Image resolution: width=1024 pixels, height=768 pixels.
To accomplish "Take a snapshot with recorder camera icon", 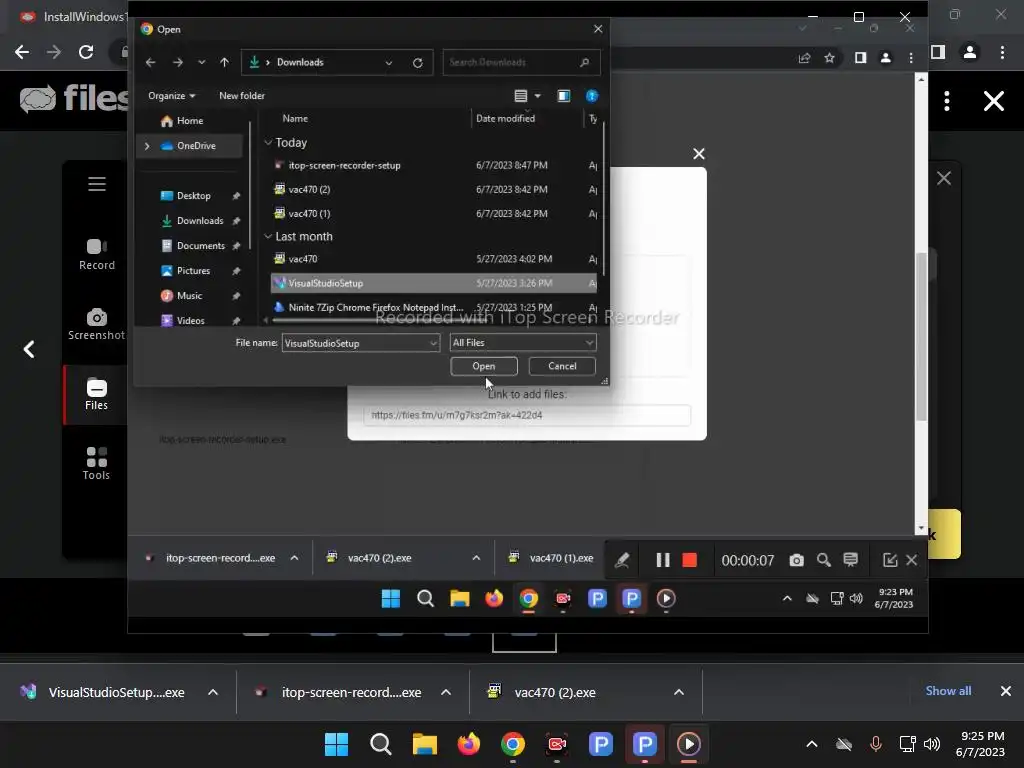I will tap(797, 560).
